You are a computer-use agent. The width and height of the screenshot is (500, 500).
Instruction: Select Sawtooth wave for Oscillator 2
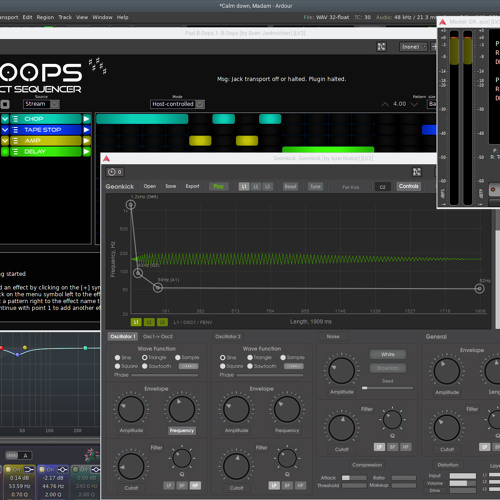coord(250,366)
